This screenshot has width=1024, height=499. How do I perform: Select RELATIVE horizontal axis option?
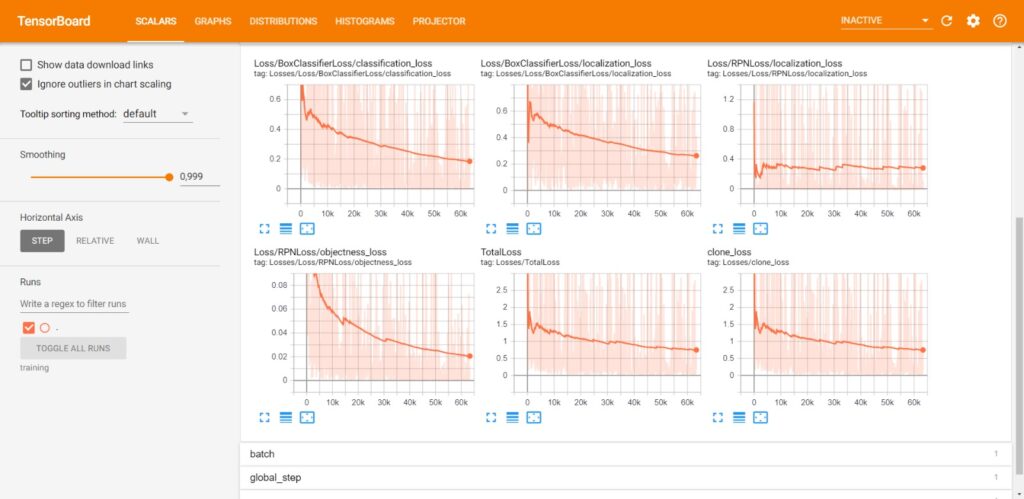[95, 241]
